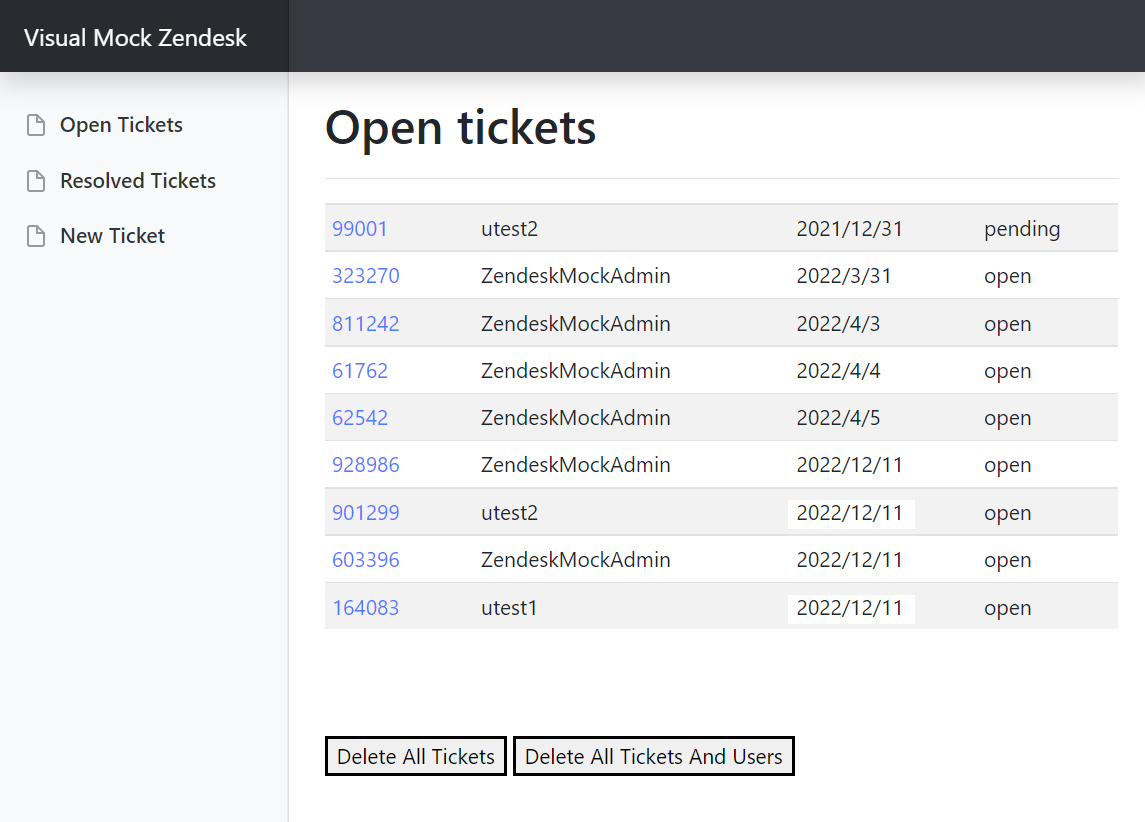1145x822 pixels.
Task: Click the pending status of ticket 99001
Action: (1022, 229)
